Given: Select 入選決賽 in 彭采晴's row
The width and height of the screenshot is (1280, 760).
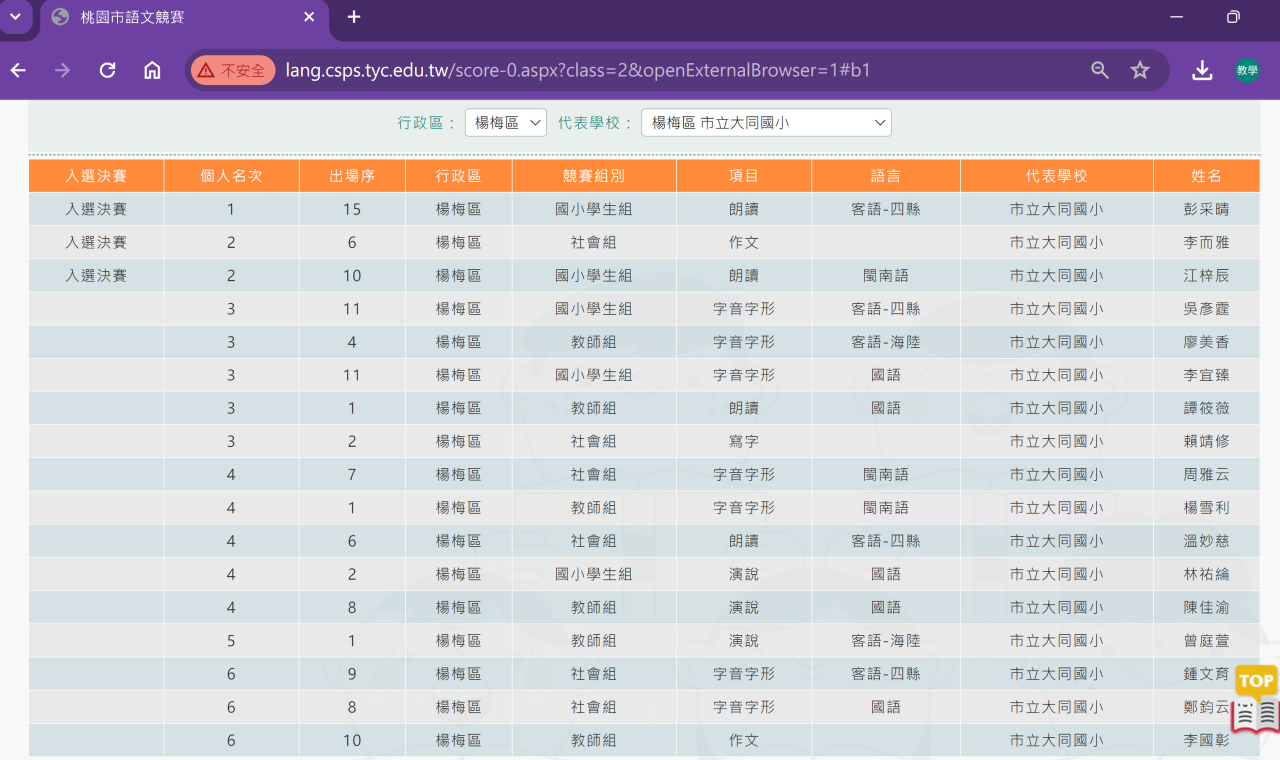Looking at the screenshot, I should [x=96, y=210].
